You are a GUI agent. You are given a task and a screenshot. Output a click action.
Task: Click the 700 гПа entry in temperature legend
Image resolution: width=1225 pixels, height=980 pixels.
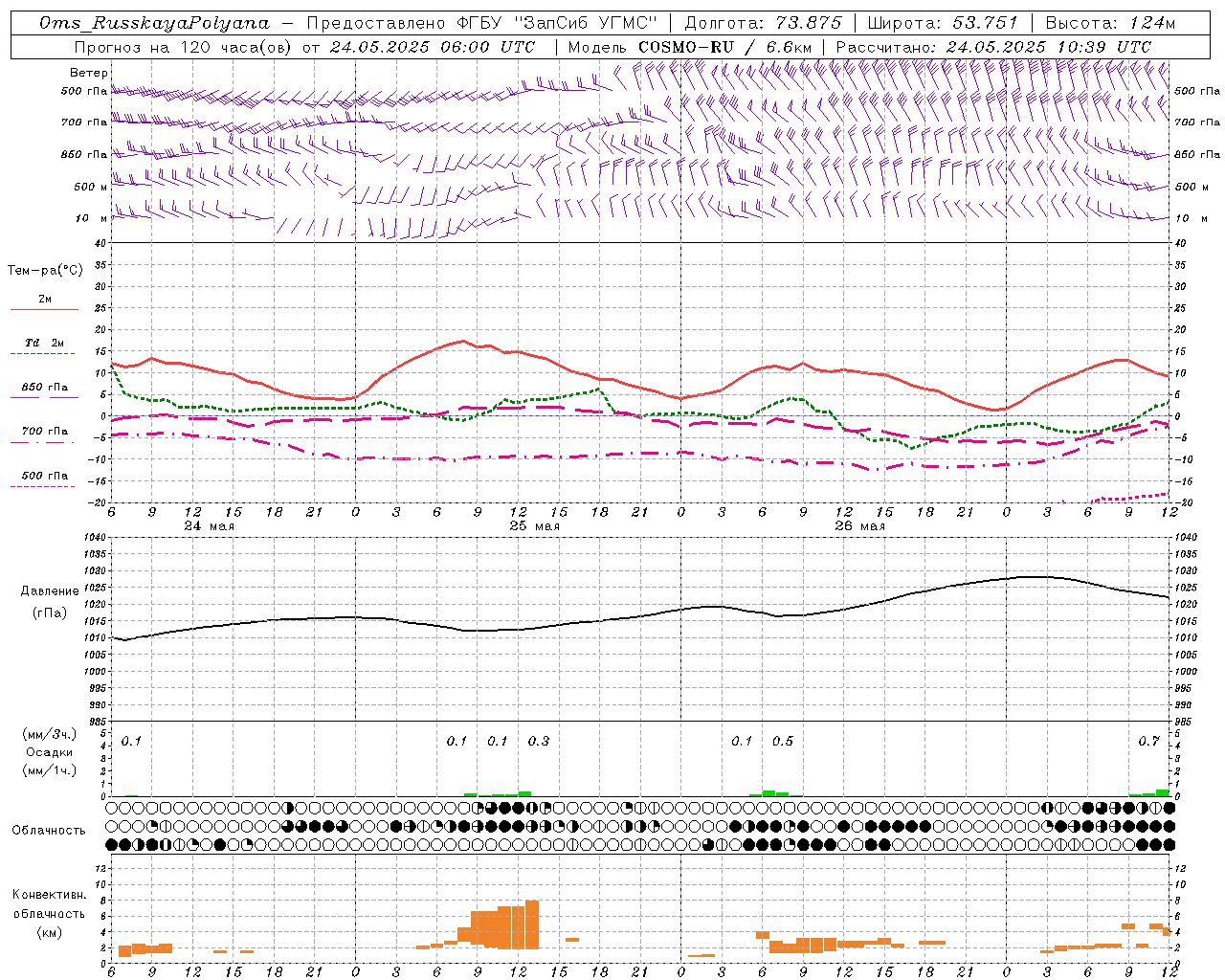click(45, 432)
